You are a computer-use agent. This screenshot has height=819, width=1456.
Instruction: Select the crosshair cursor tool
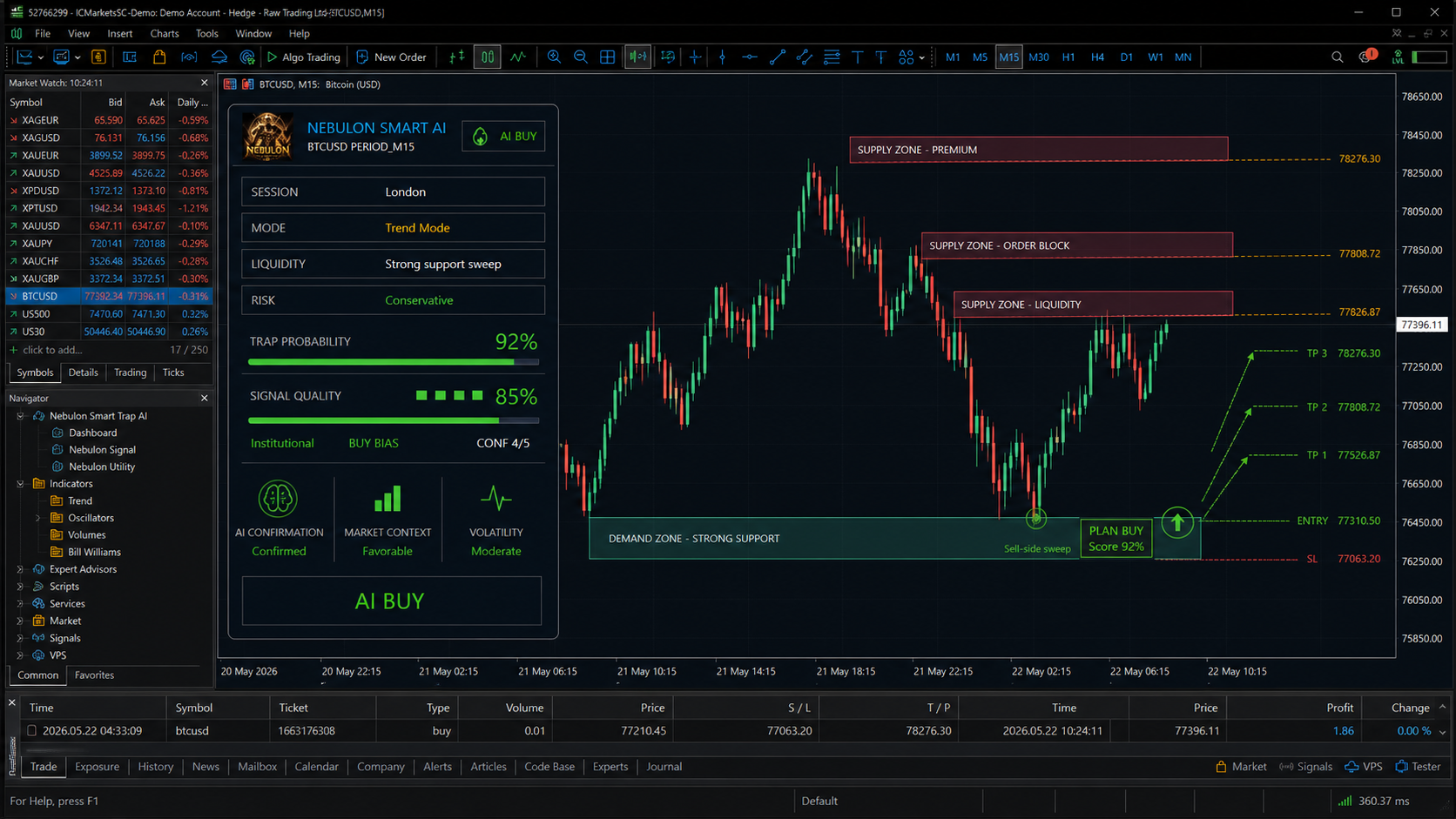[x=695, y=57]
